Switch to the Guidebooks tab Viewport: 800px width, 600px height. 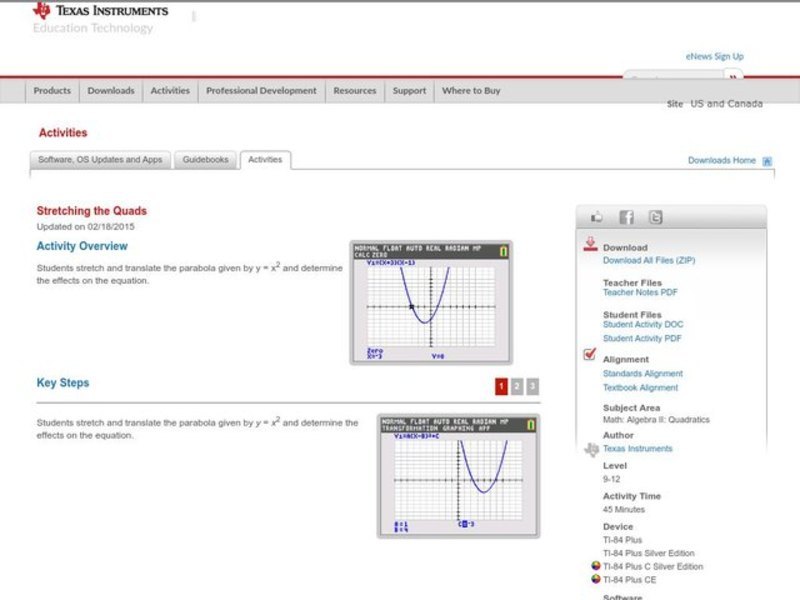[205, 160]
